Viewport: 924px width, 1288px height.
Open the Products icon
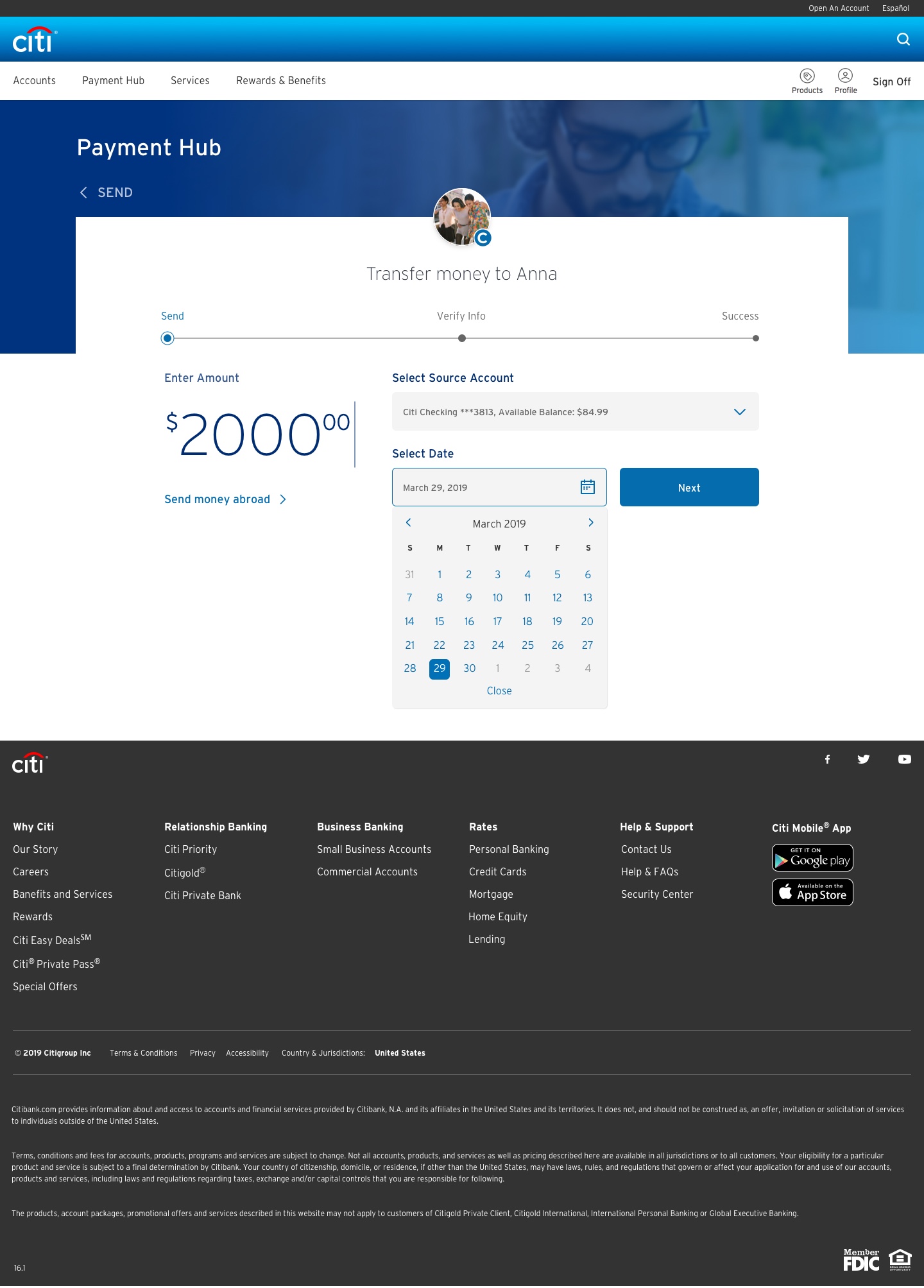(807, 82)
